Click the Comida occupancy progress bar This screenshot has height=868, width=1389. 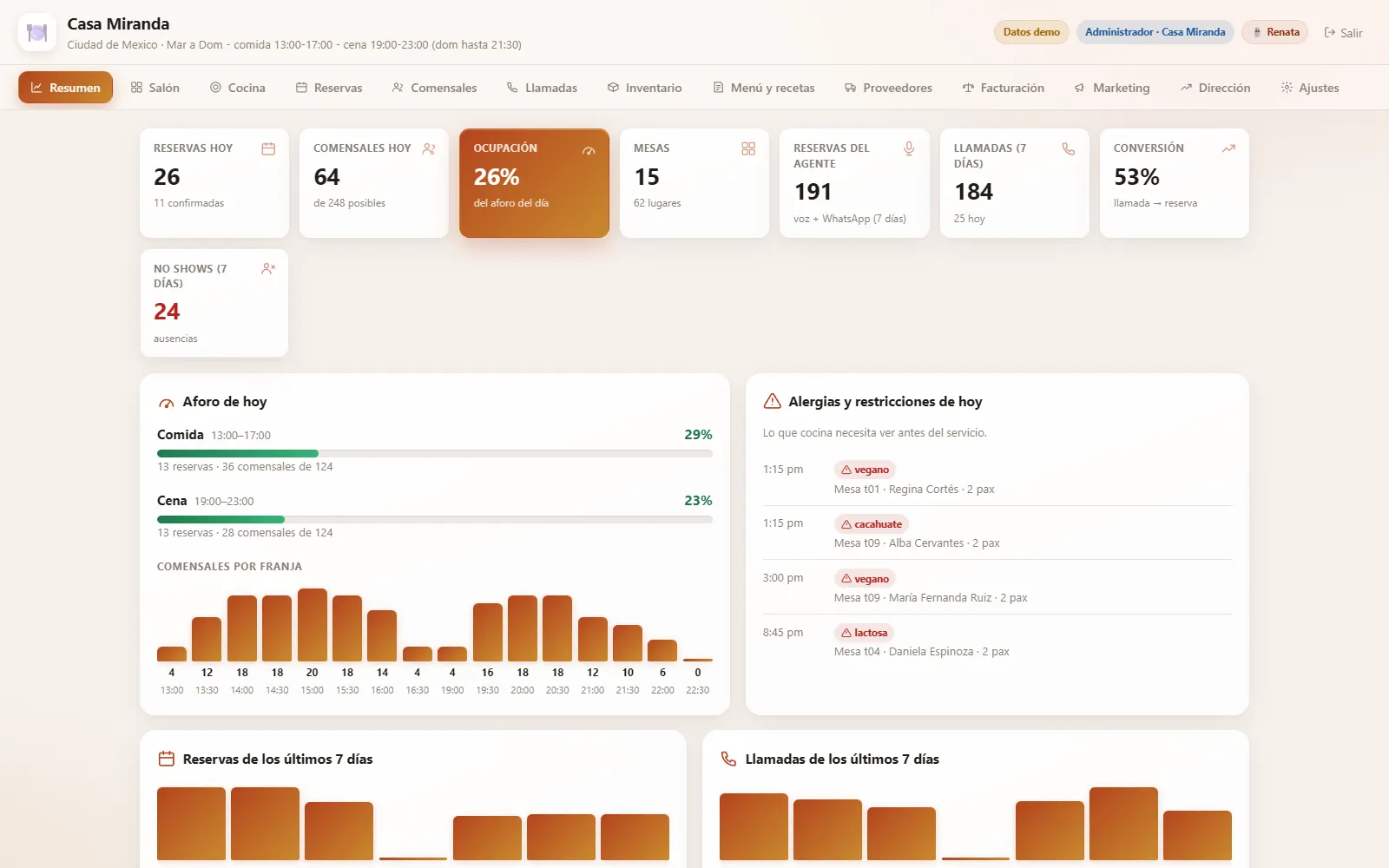click(434, 453)
